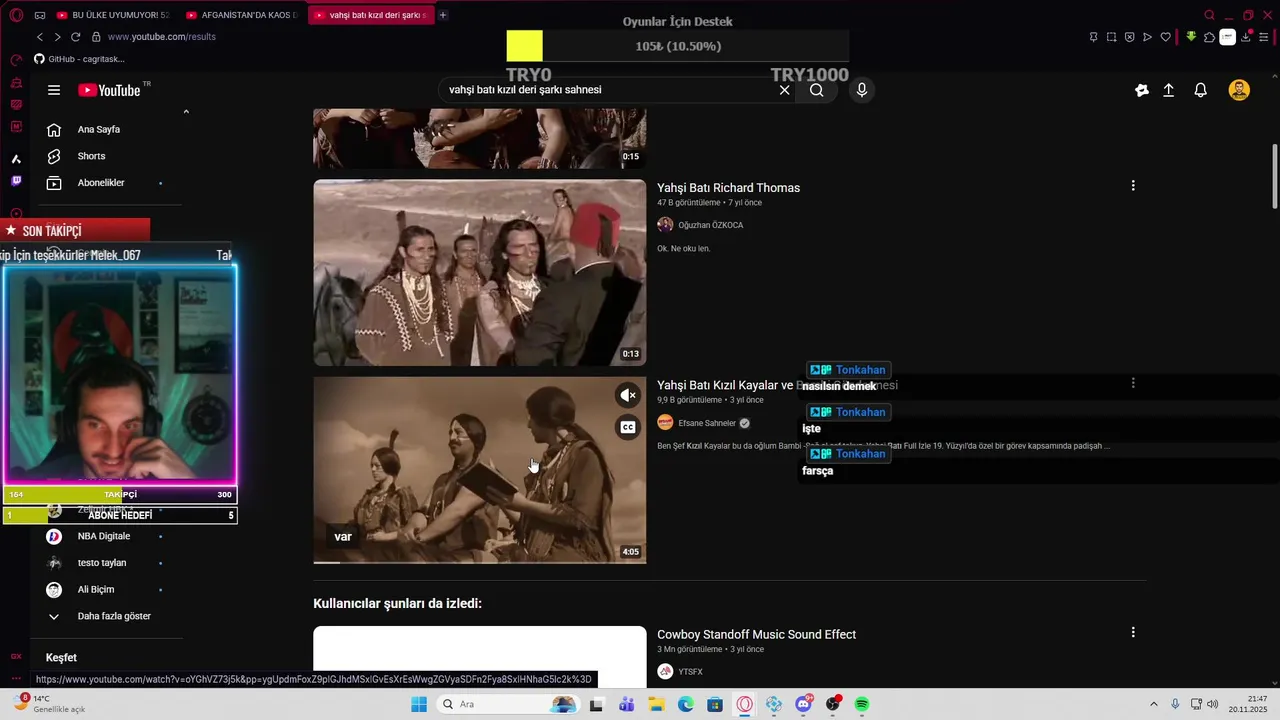Click the YouTube search magnifier button

(817, 90)
